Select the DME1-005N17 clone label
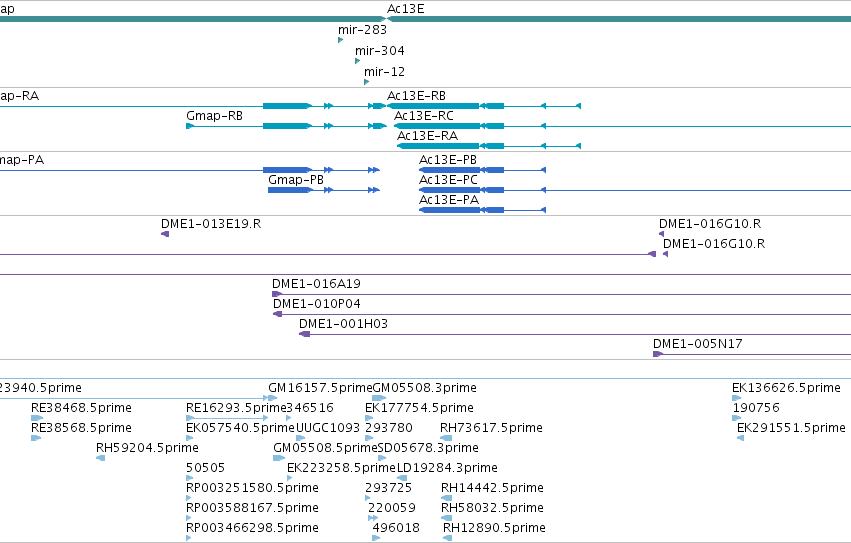The width and height of the screenshot is (851, 543). pyautogui.click(x=697, y=344)
